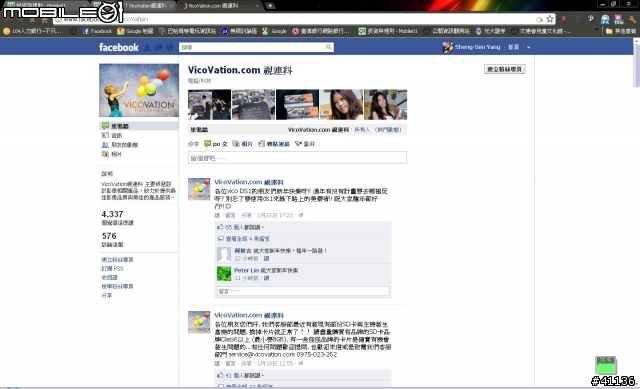Image resolution: width=640 pixels, height=389 pixels.
Task: Click the blue ghost extension icon
Action: click(605, 19)
